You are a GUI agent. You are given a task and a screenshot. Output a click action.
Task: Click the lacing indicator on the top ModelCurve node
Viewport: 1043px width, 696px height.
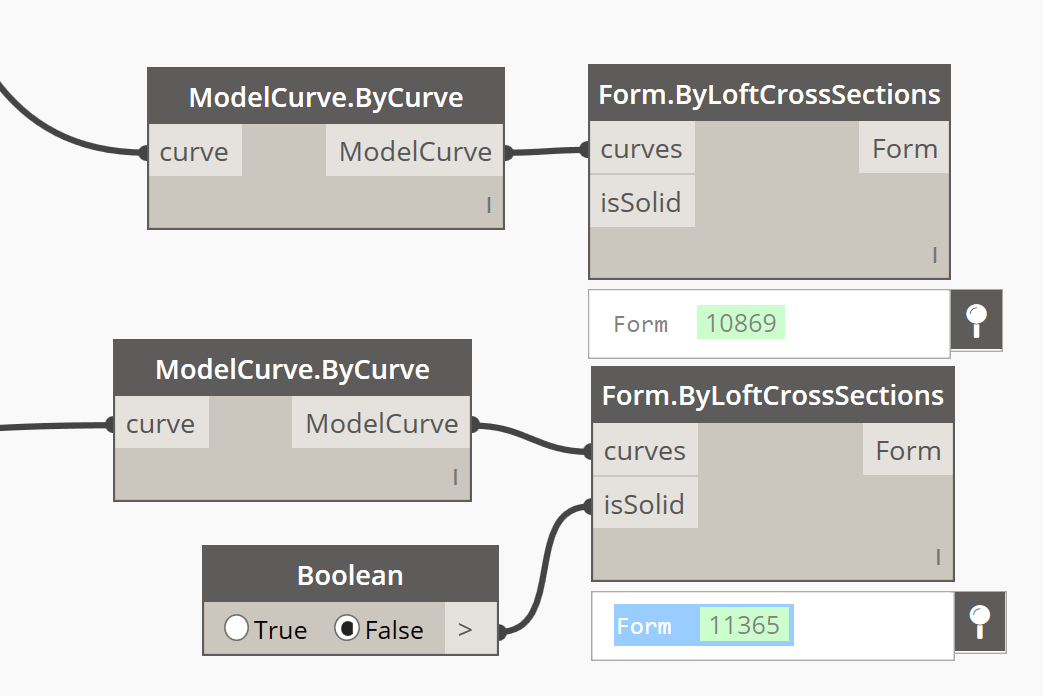pos(488,204)
